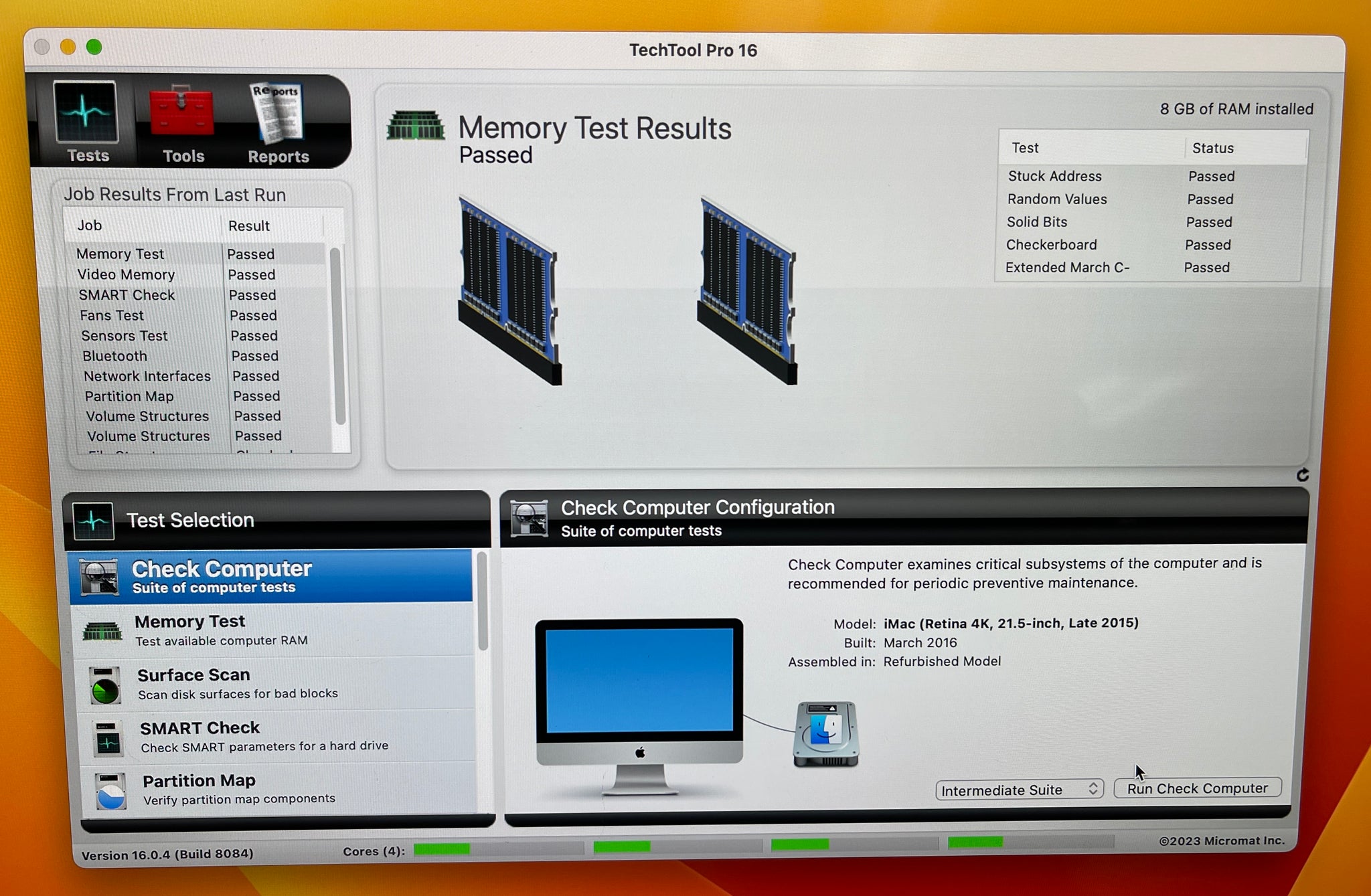Click the Status column header
The width and height of the screenshot is (1371, 896).
pyautogui.click(x=1246, y=148)
